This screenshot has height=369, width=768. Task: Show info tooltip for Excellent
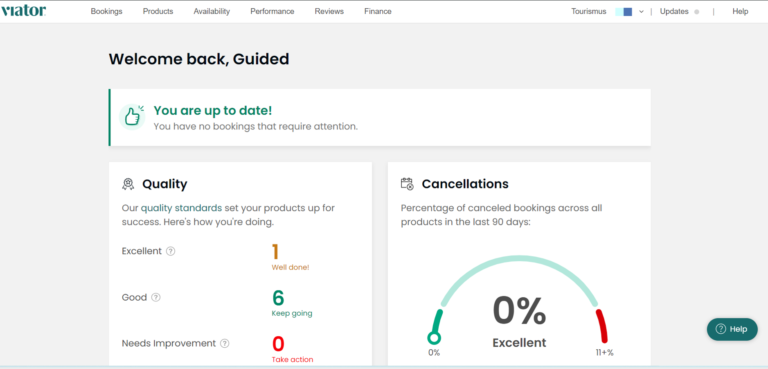[x=170, y=251]
